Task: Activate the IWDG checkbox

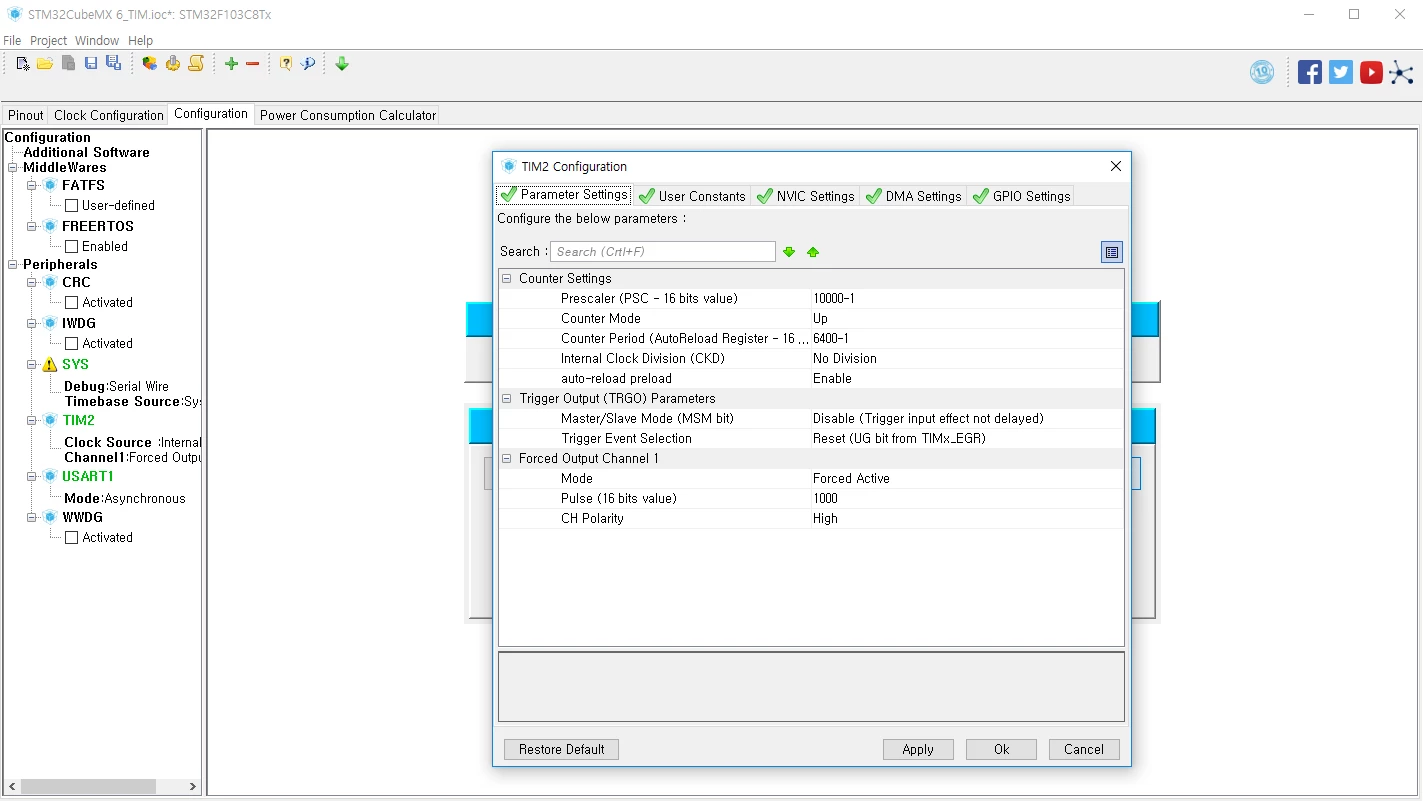Action: (x=71, y=343)
